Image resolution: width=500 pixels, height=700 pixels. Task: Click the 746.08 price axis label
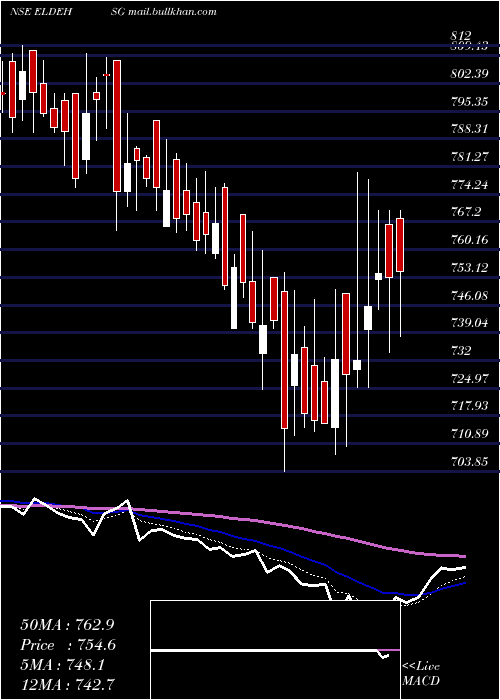point(469,296)
